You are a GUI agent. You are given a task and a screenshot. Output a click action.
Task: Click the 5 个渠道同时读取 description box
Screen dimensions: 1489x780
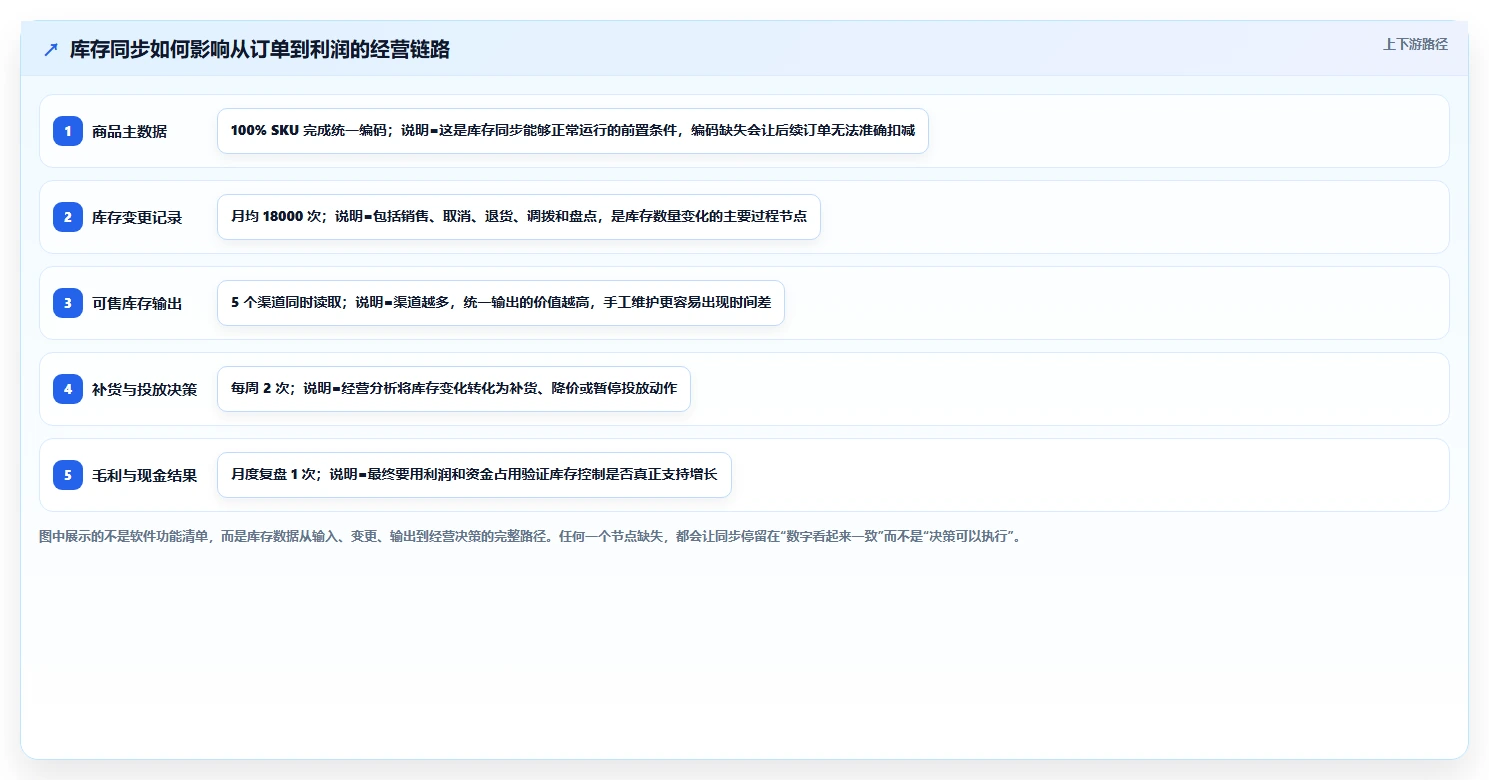501,303
